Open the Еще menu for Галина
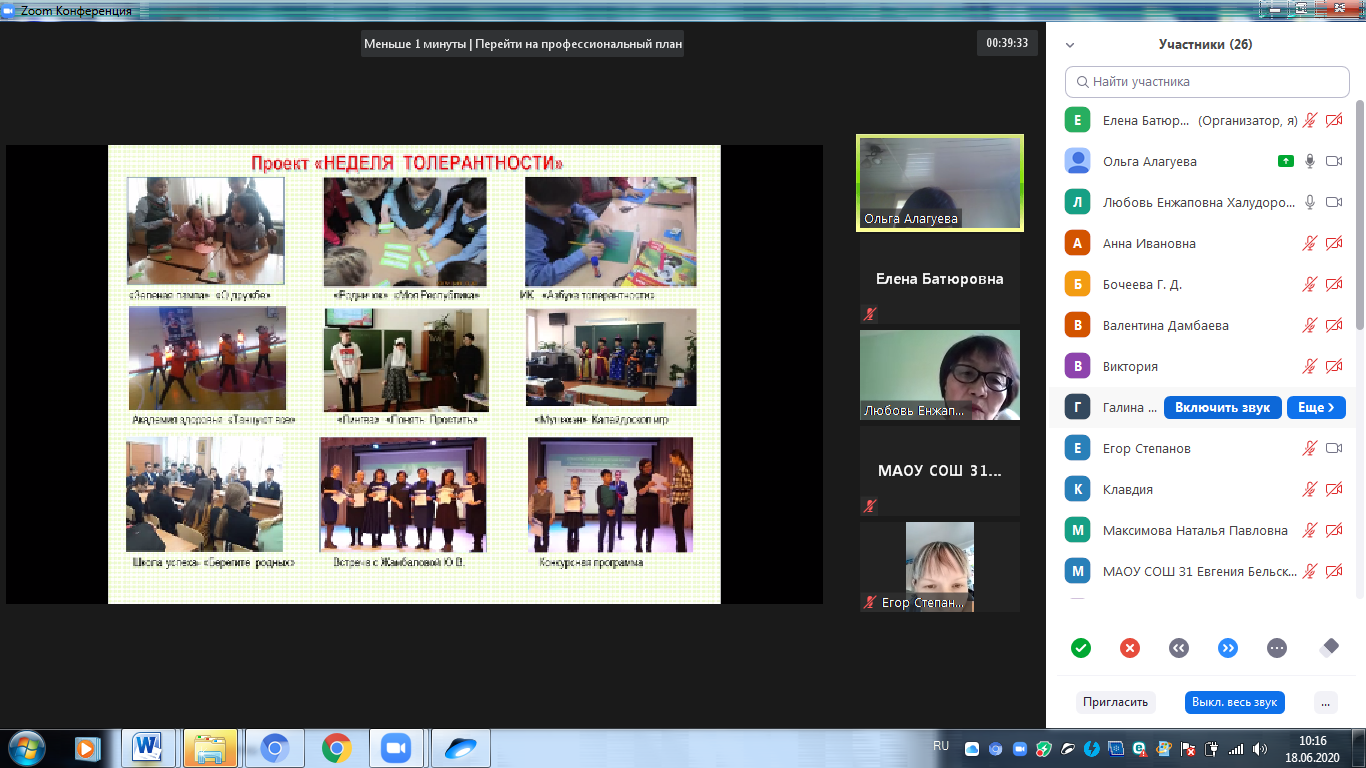Viewport: 1366px width, 768px height. click(x=1316, y=408)
